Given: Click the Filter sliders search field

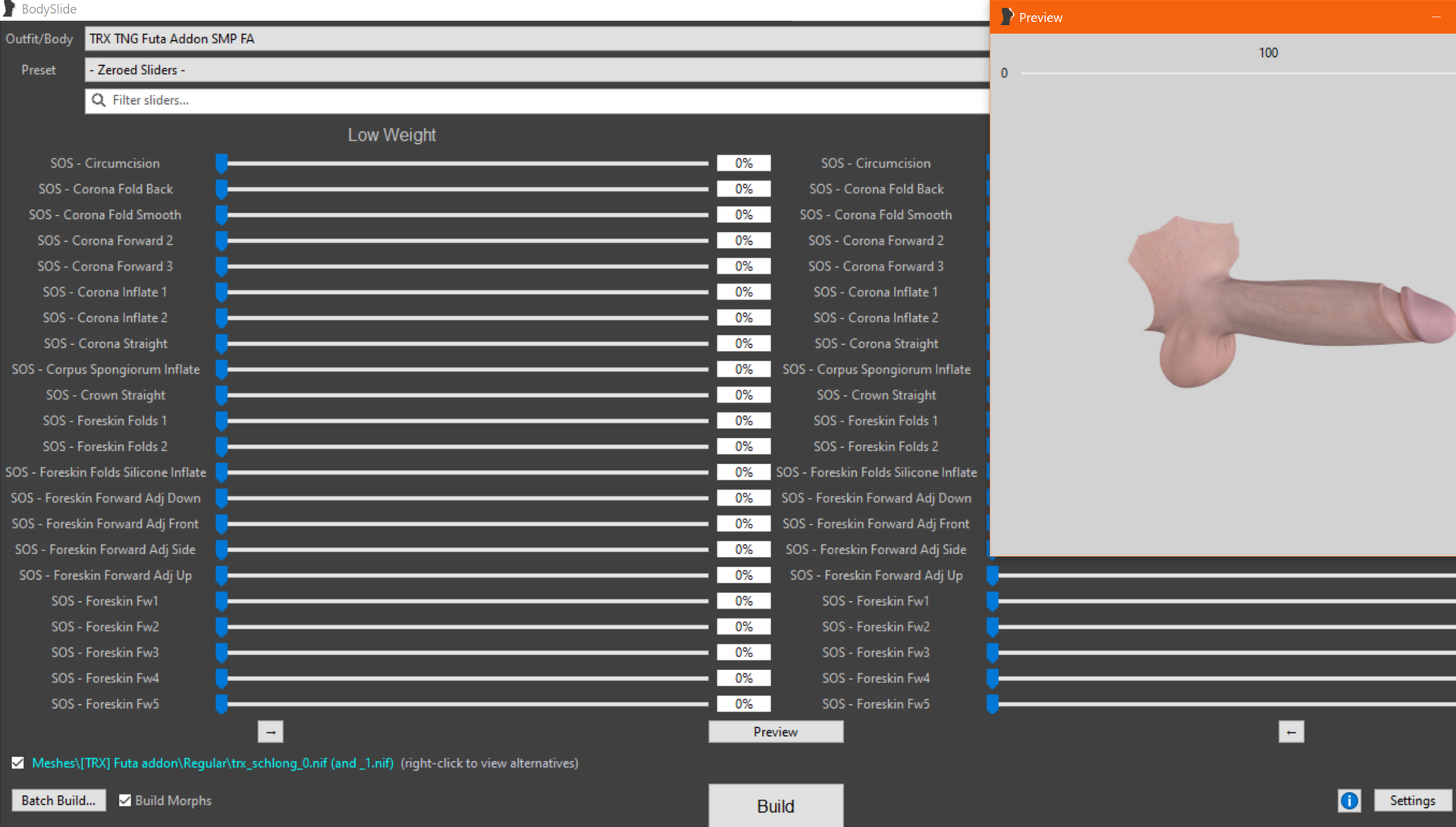Looking at the screenshot, I should [537, 100].
